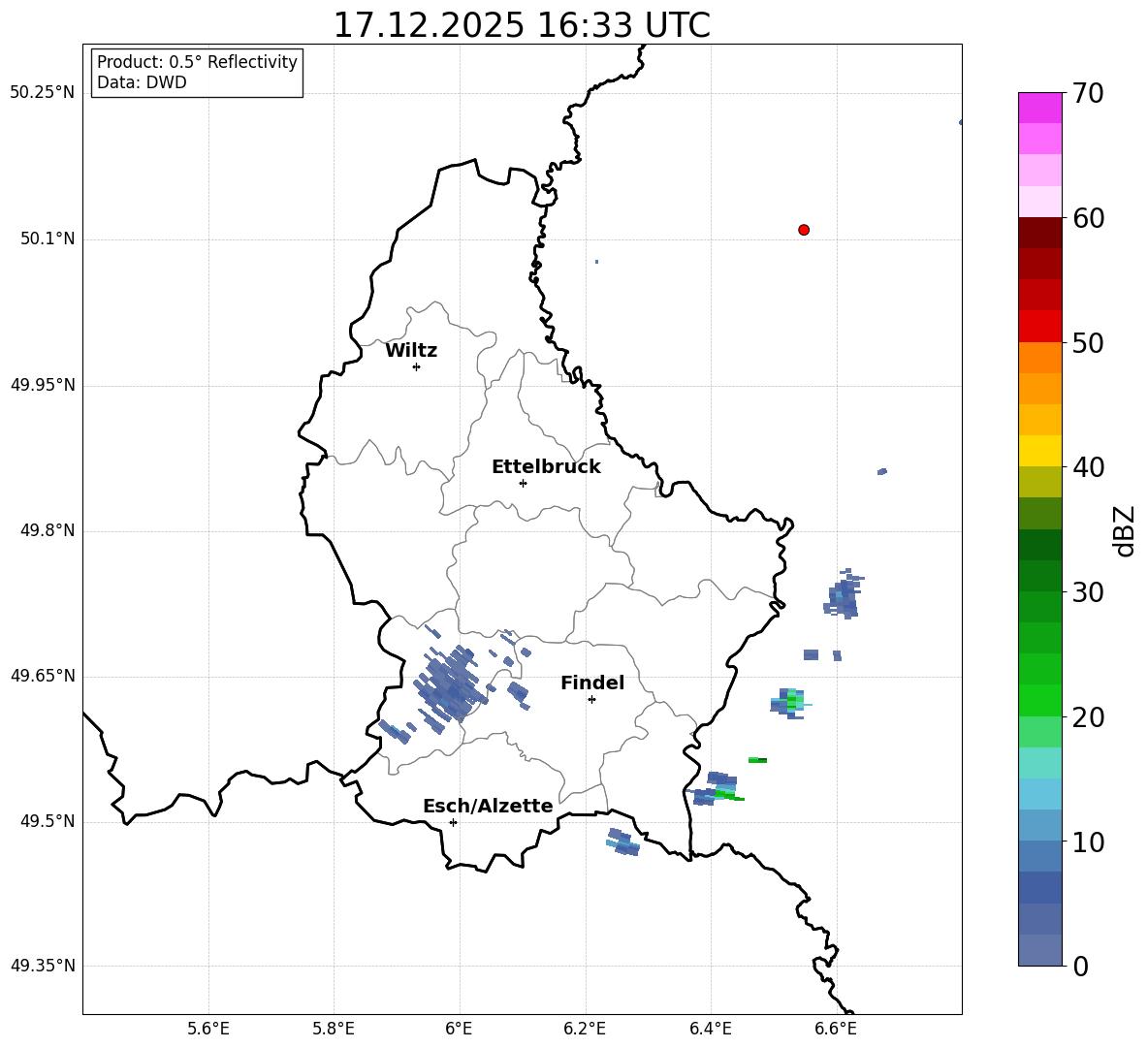1148x1048 pixels.
Task: Click the 20 label on the colorbar
Action: (1087, 717)
